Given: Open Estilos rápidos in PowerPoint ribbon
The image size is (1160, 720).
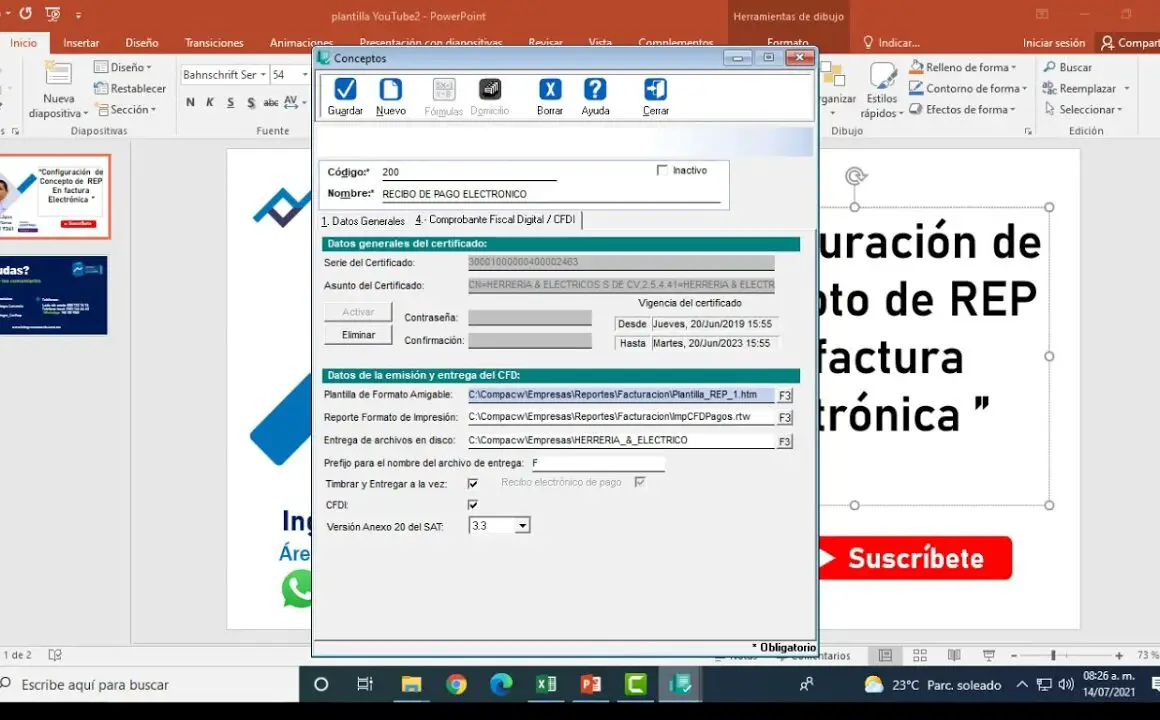Looking at the screenshot, I should (x=882, y=90).
